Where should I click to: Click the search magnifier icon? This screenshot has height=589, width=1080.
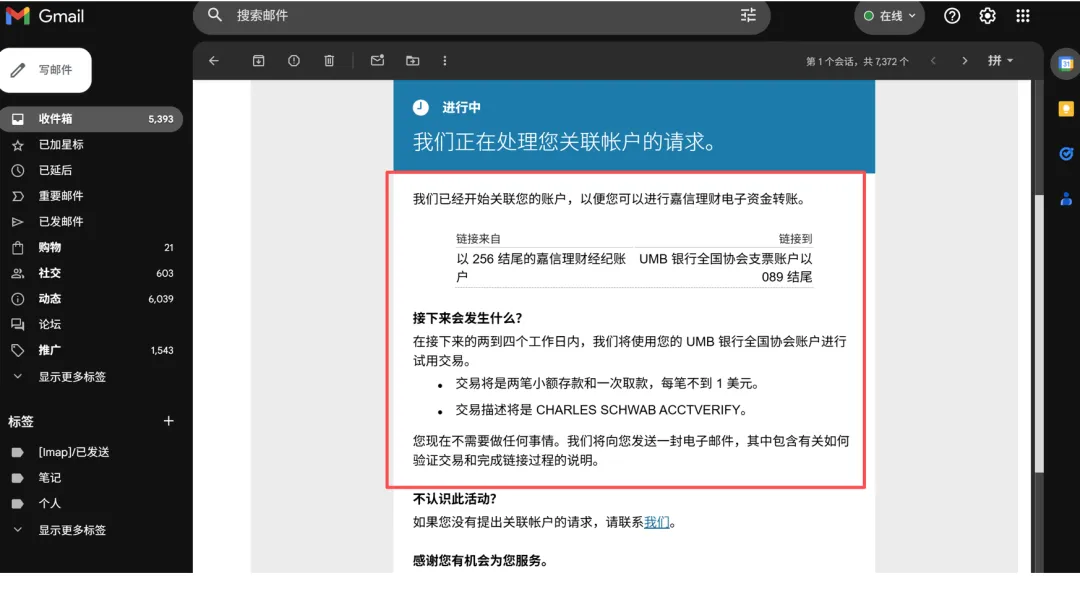click(215, 14)
